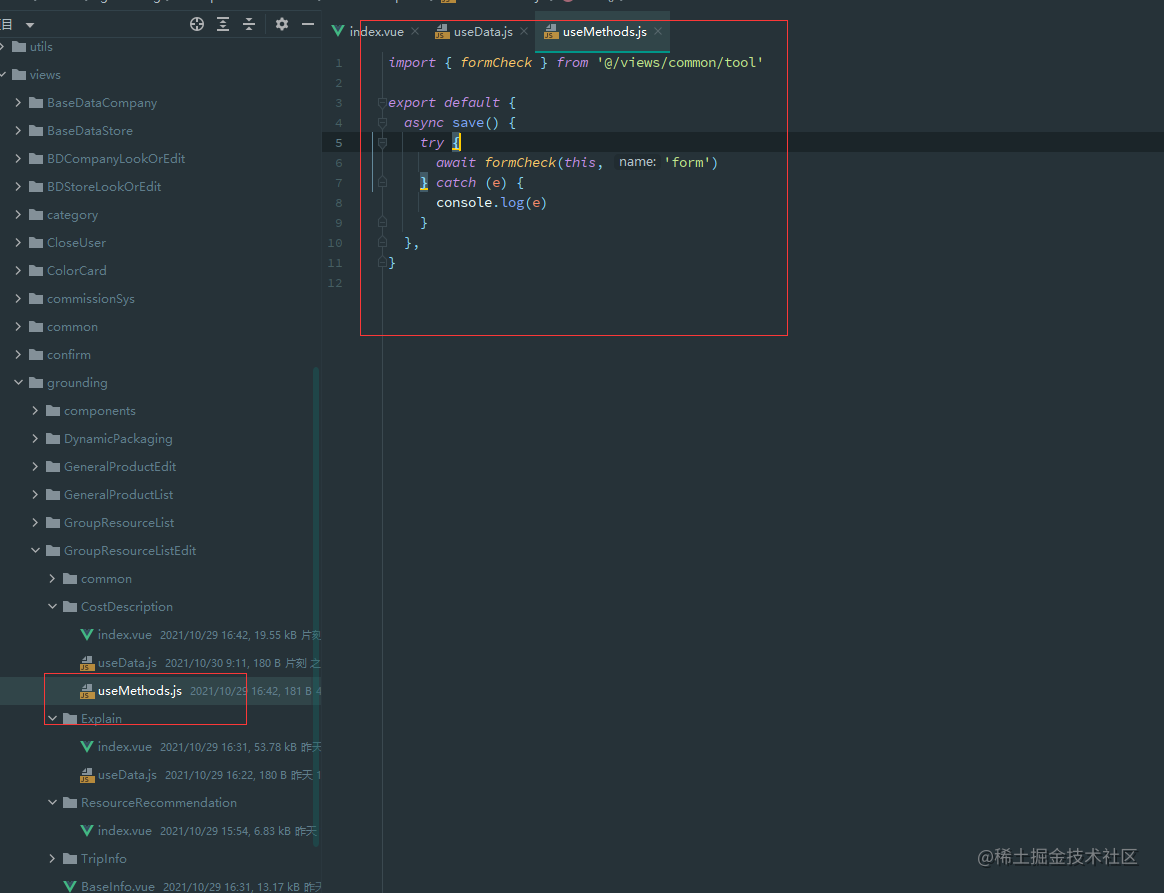
Task: Open BaseInfo.vue in the project tree
Action: (x=117, y=887)
